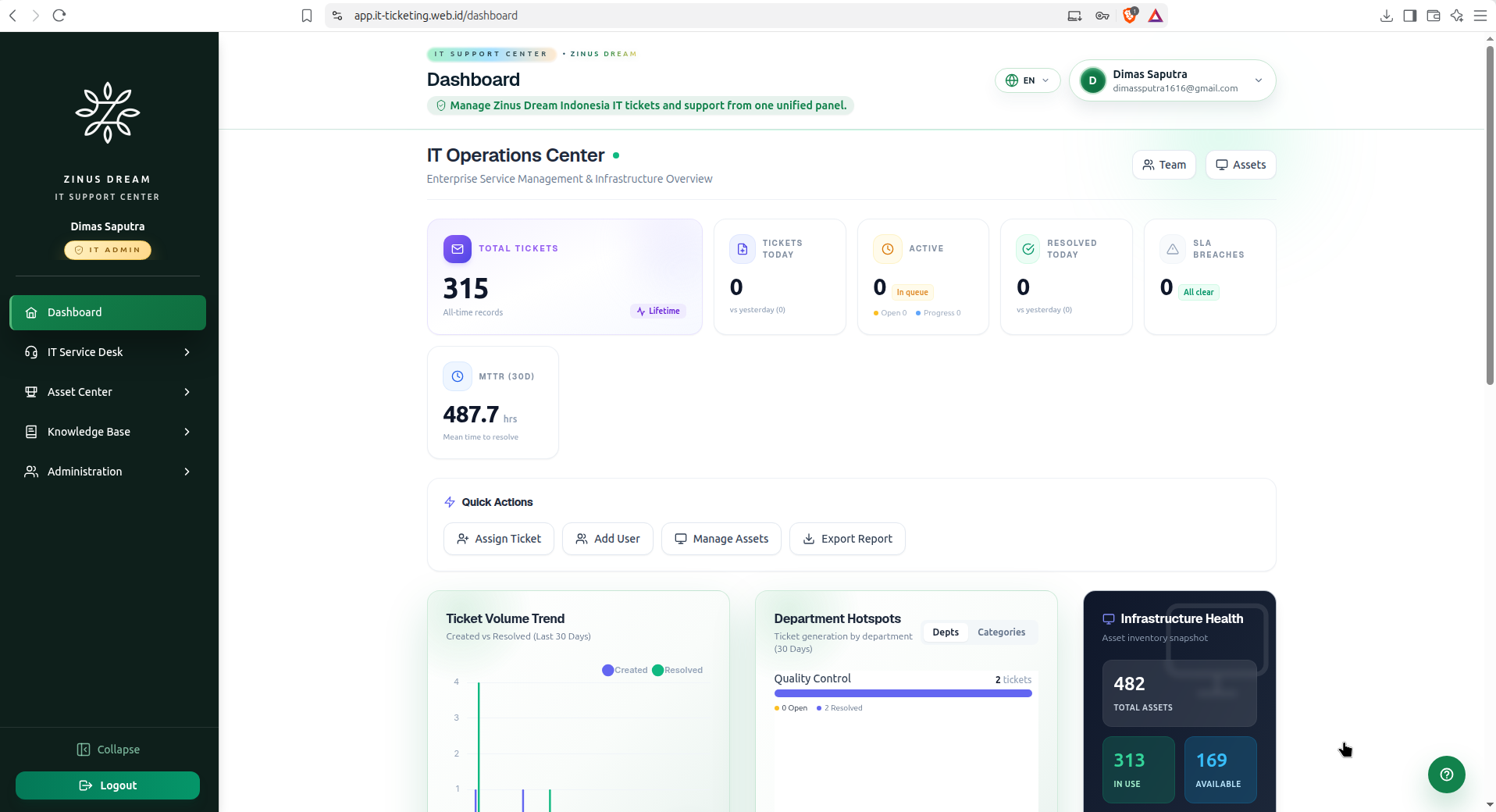Click Manage Assets quick action
Image resolution: width=1496 pixels, height=812 pixels.
pos(721,539)
